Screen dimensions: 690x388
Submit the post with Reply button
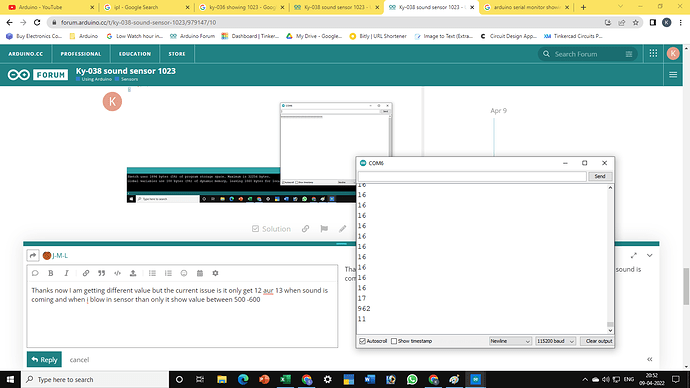click(44, 359)
